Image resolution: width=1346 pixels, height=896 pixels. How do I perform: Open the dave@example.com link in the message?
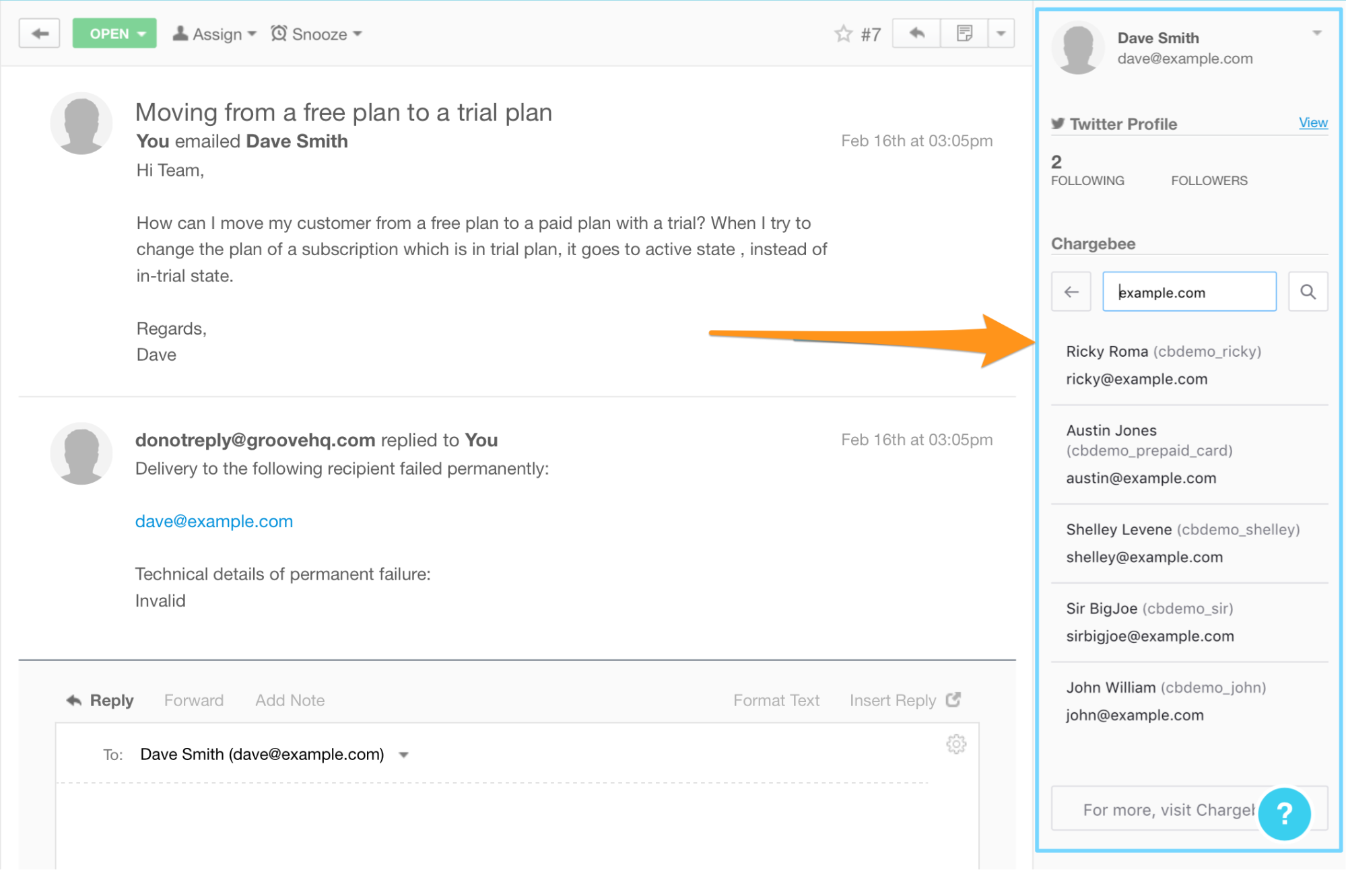(x=214, y=521)
